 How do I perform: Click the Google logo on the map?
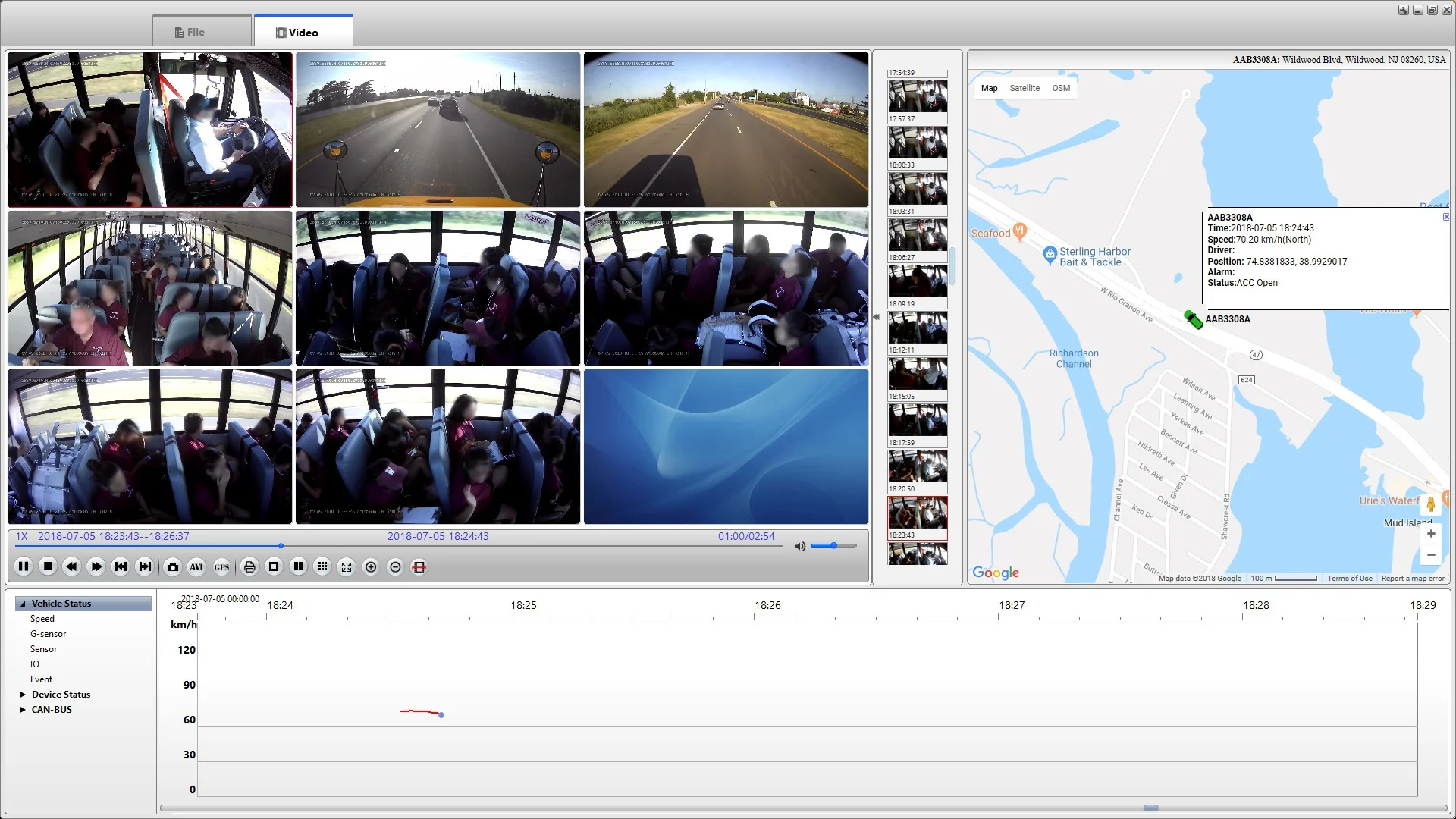[996, 573]
